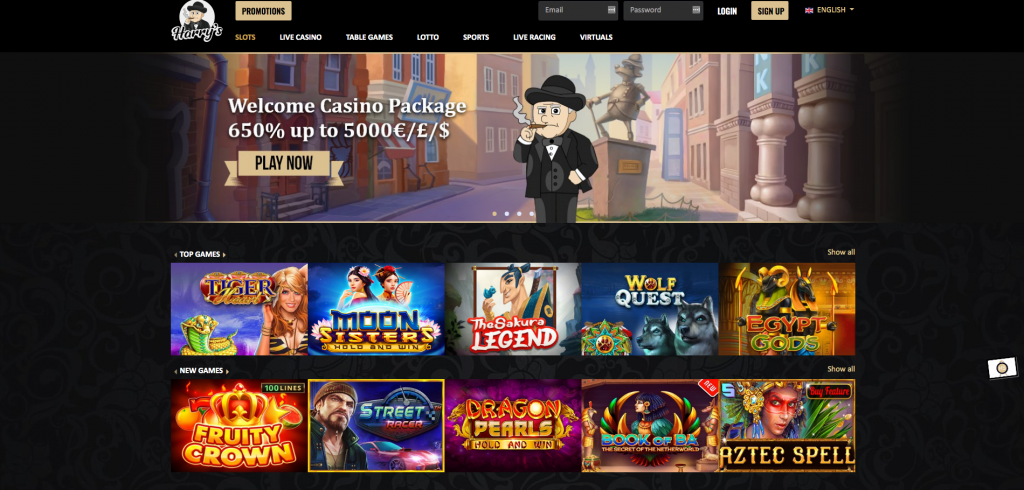Open the floating chat widget icon
The width and height of the screenshot is (1024, 490).
pyautogui.click(x=1002, y=368)
